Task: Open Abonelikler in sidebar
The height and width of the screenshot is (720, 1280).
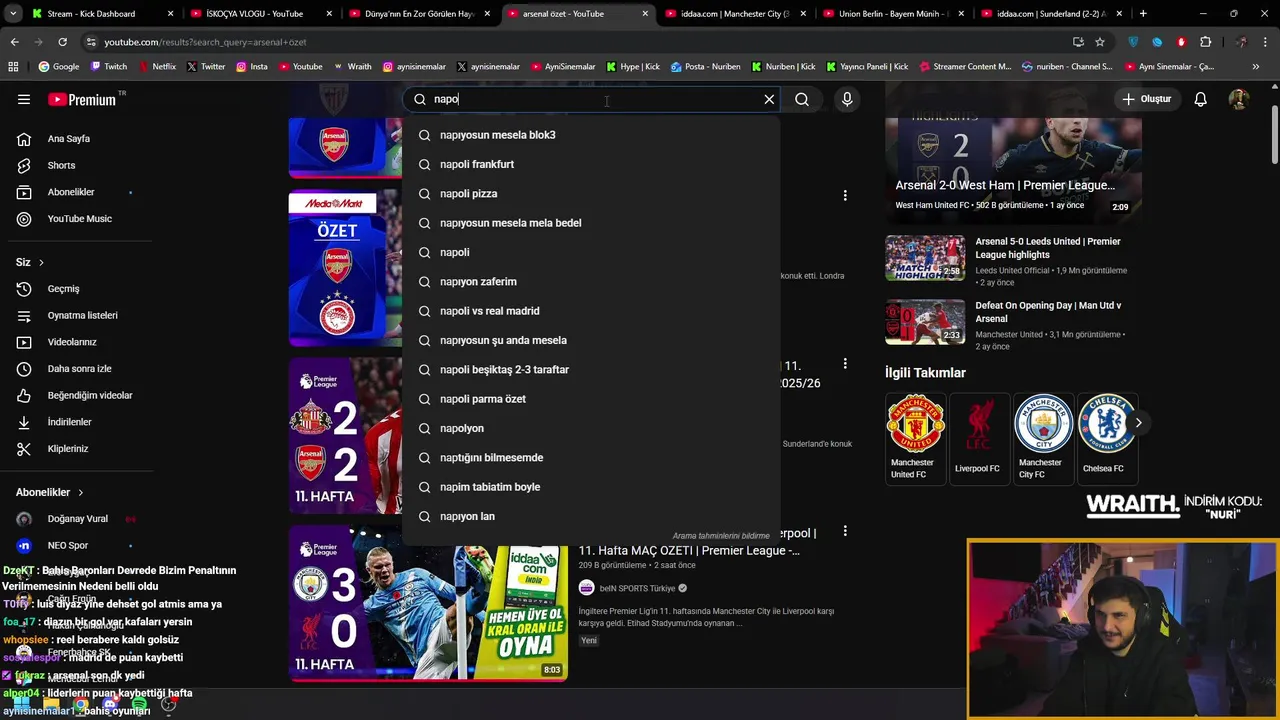Action: (70, 192)
